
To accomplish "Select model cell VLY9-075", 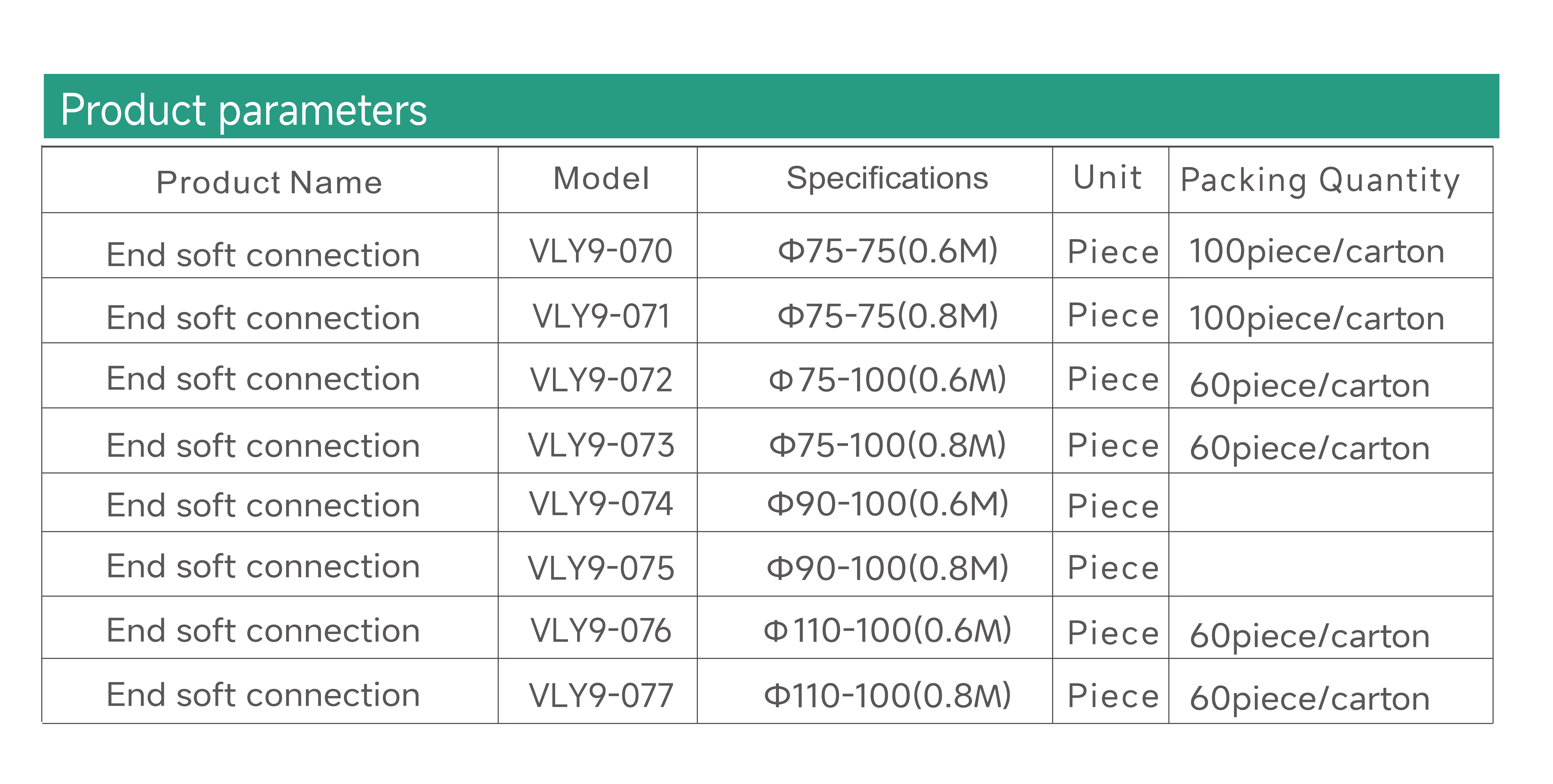I will point(601,568).
